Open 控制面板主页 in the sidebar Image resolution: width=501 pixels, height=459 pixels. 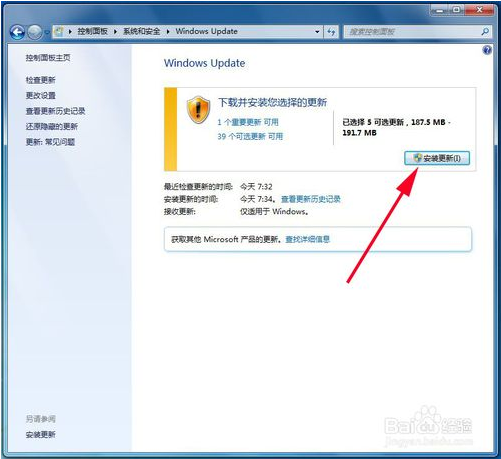click(48, 58)
